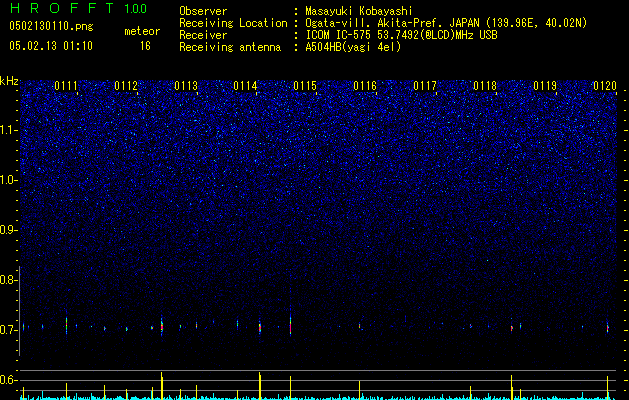Viewport: 629px width, 400px height.
Task: Click the 0.7 kHz axis label
Action: tap(9, 330)
